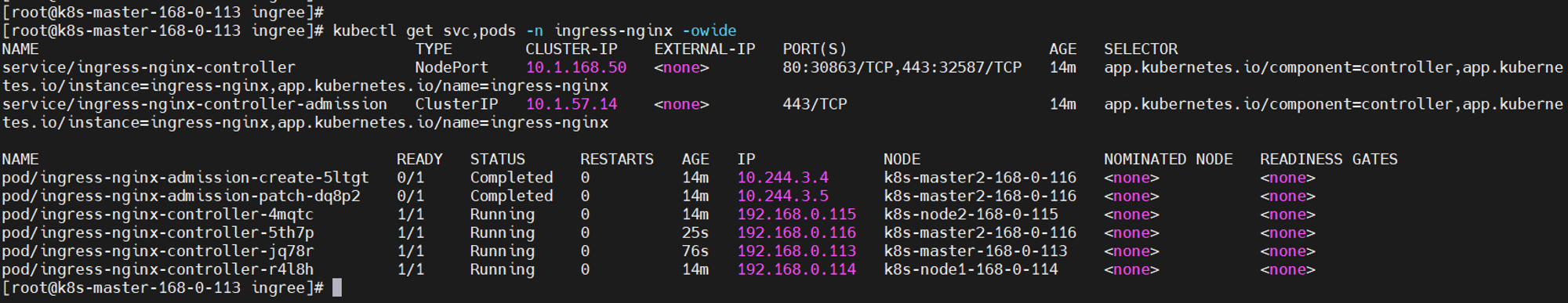Click pod IP 192.168.0.116

[797, 233]
